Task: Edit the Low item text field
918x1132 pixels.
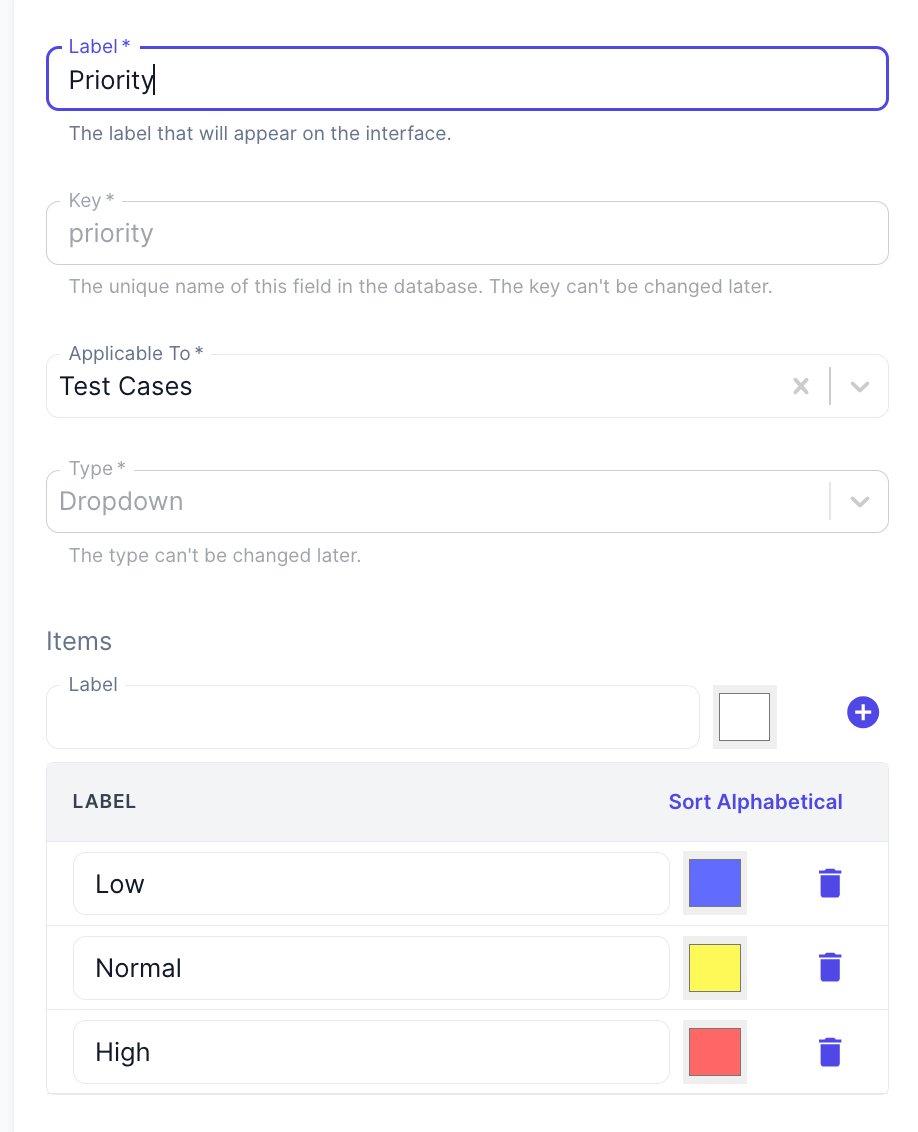Action: point(370,884)
